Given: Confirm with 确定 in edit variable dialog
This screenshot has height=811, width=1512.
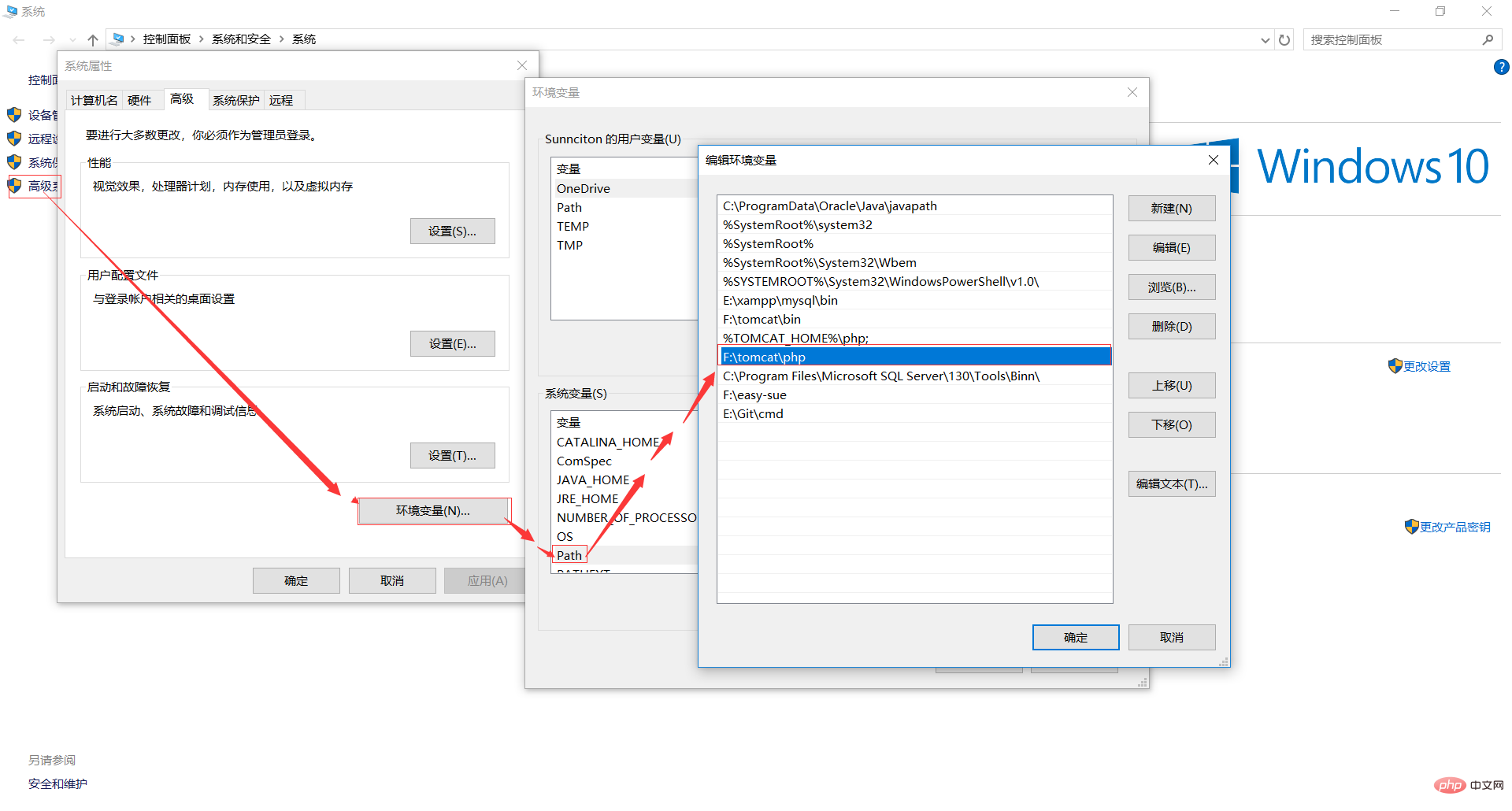Looking at the screenshot, I should [1076, 638].
